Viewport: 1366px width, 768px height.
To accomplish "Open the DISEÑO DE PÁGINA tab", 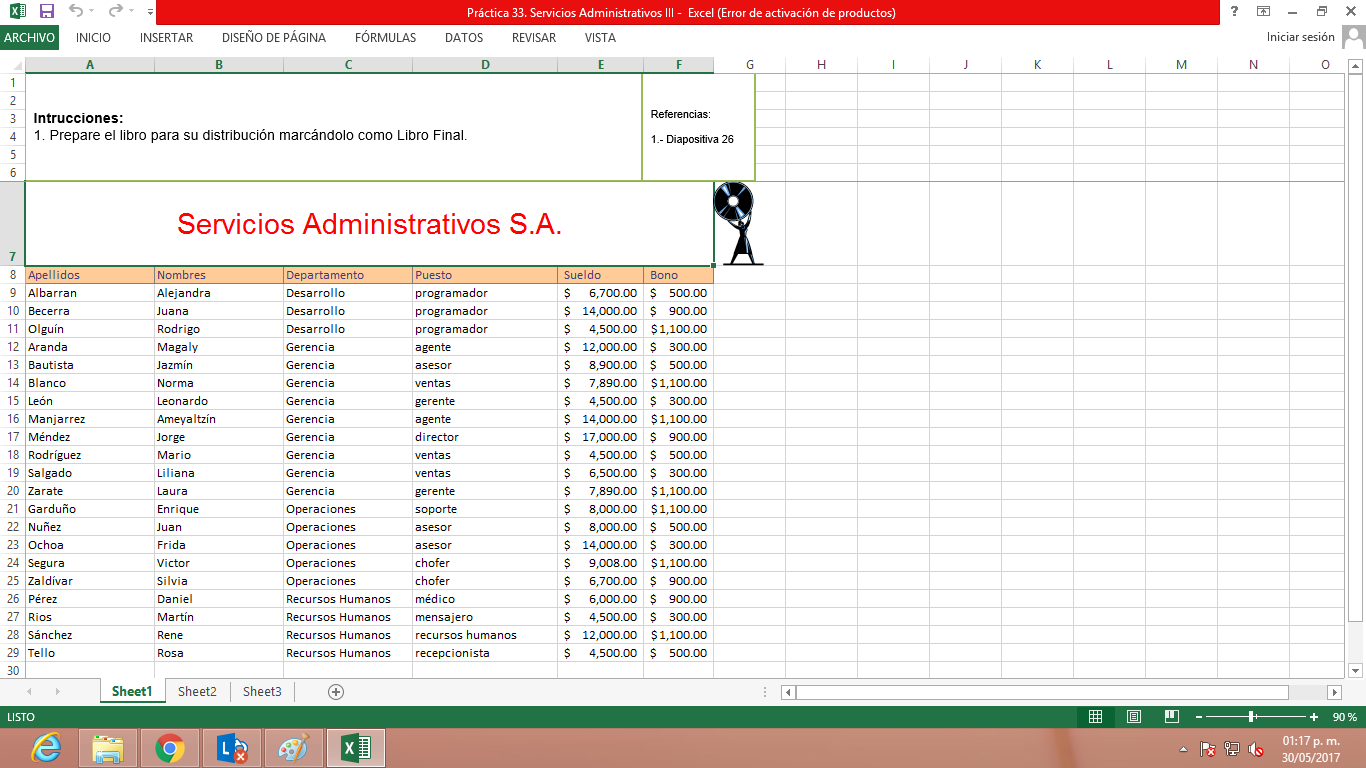I will (x=274, y=37).
